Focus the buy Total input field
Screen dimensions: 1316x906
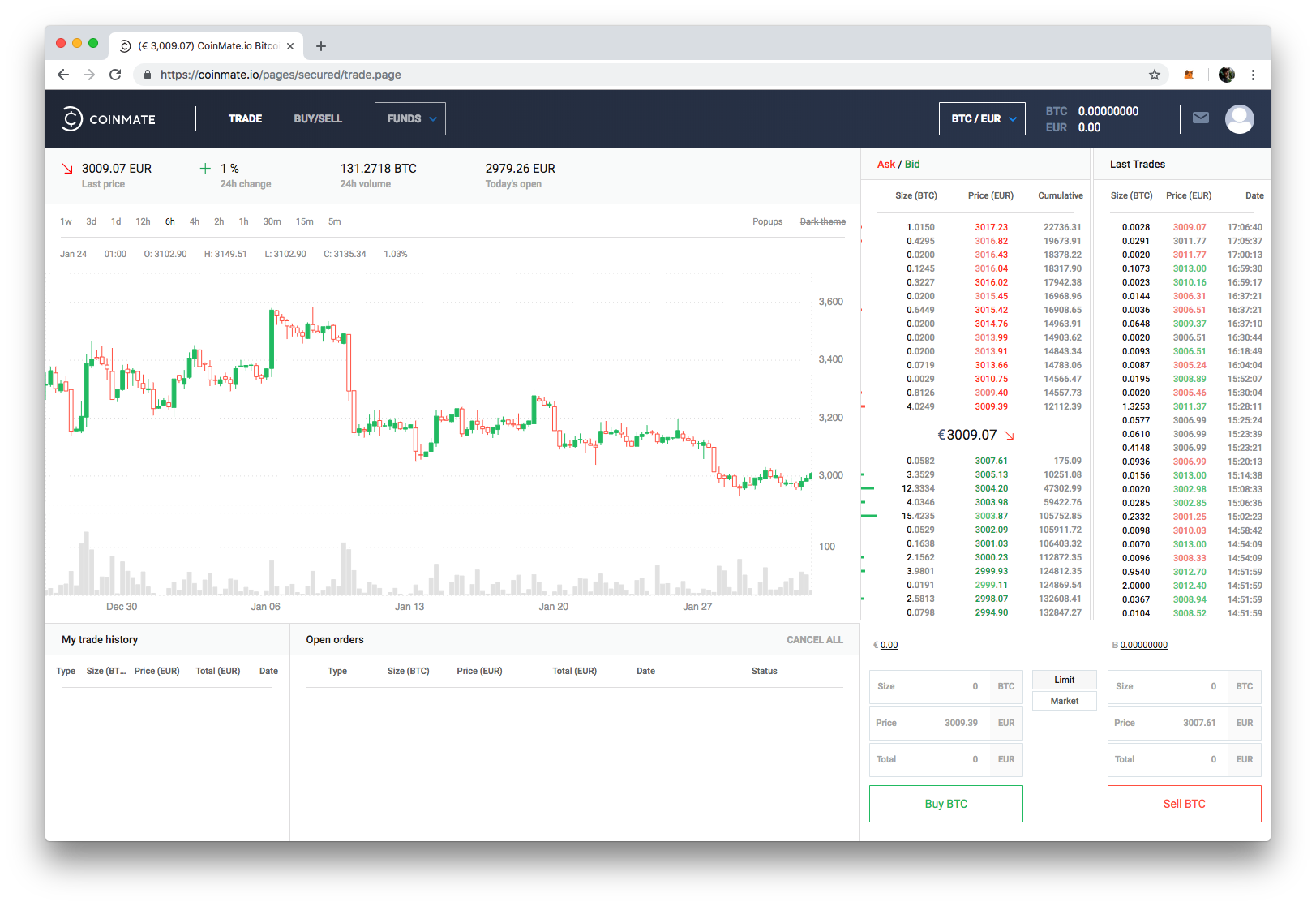click(x=946, y=759)
